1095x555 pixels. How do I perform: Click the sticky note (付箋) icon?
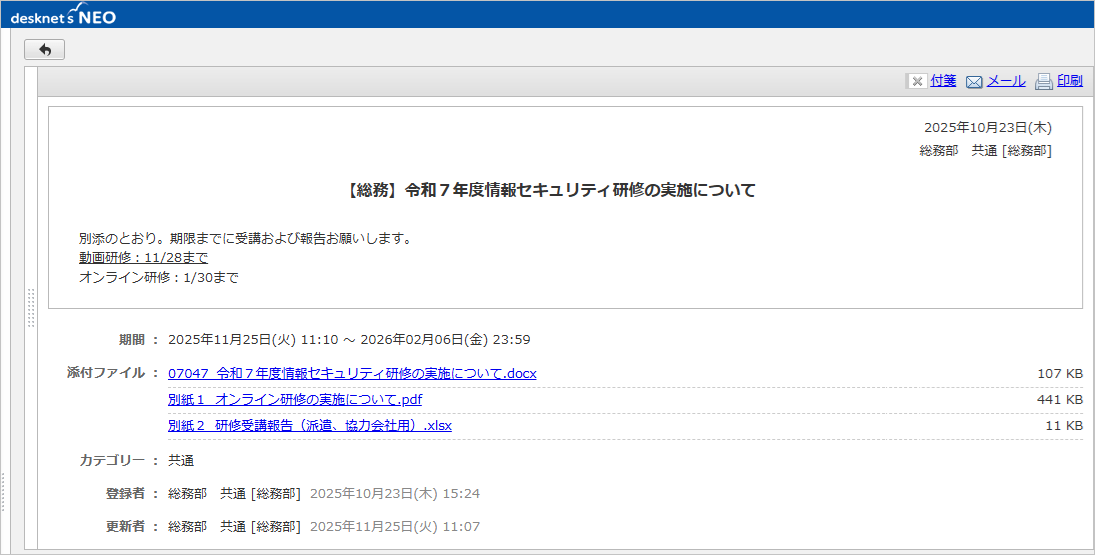pos(916,82)
